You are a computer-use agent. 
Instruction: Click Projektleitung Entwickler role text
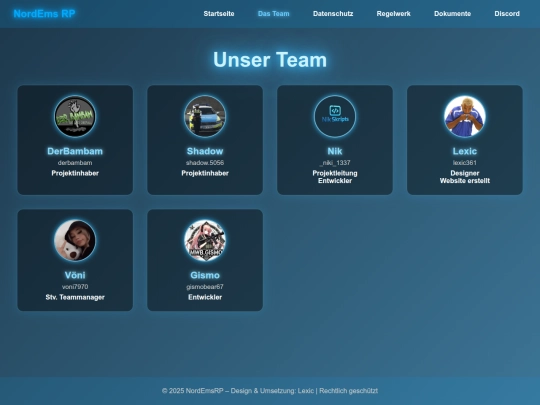[x=335, y=177]
